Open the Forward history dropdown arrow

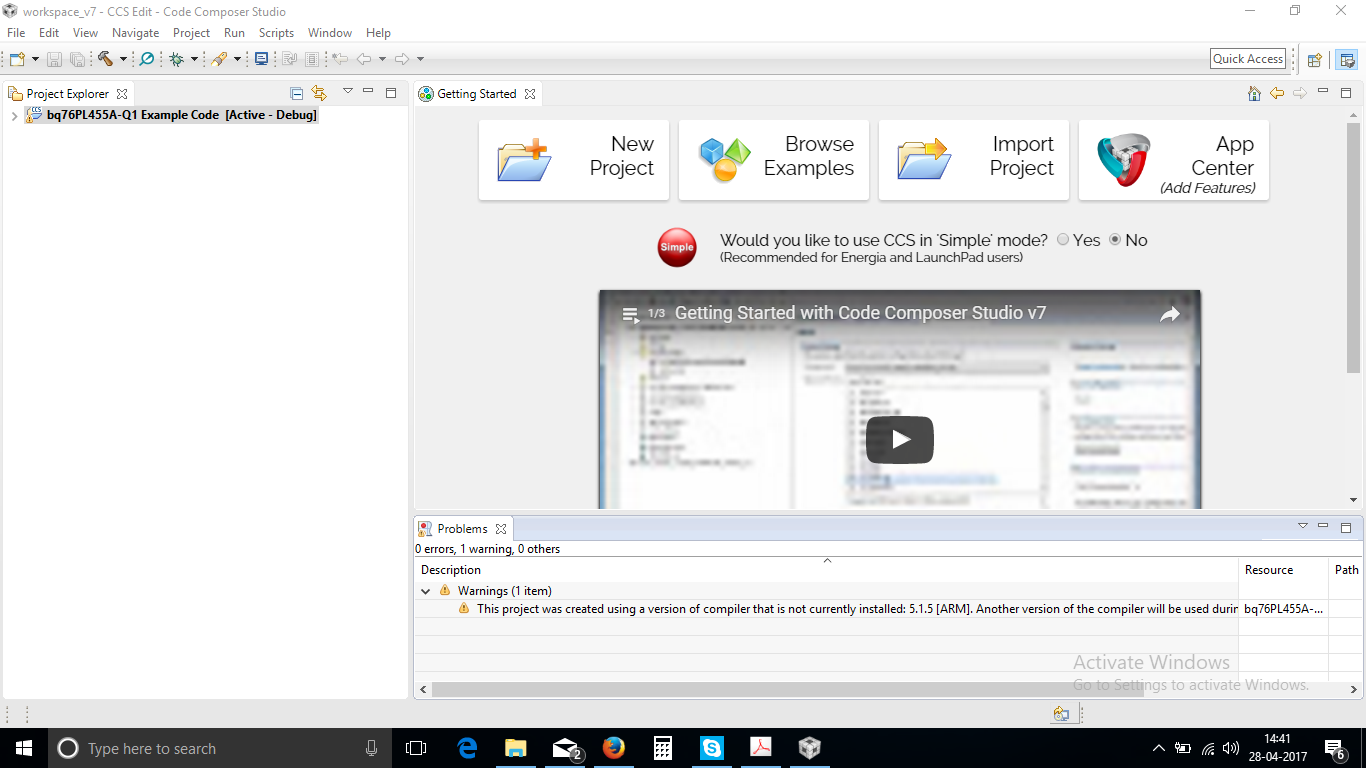pyautogui.click(x=420, y=59)
